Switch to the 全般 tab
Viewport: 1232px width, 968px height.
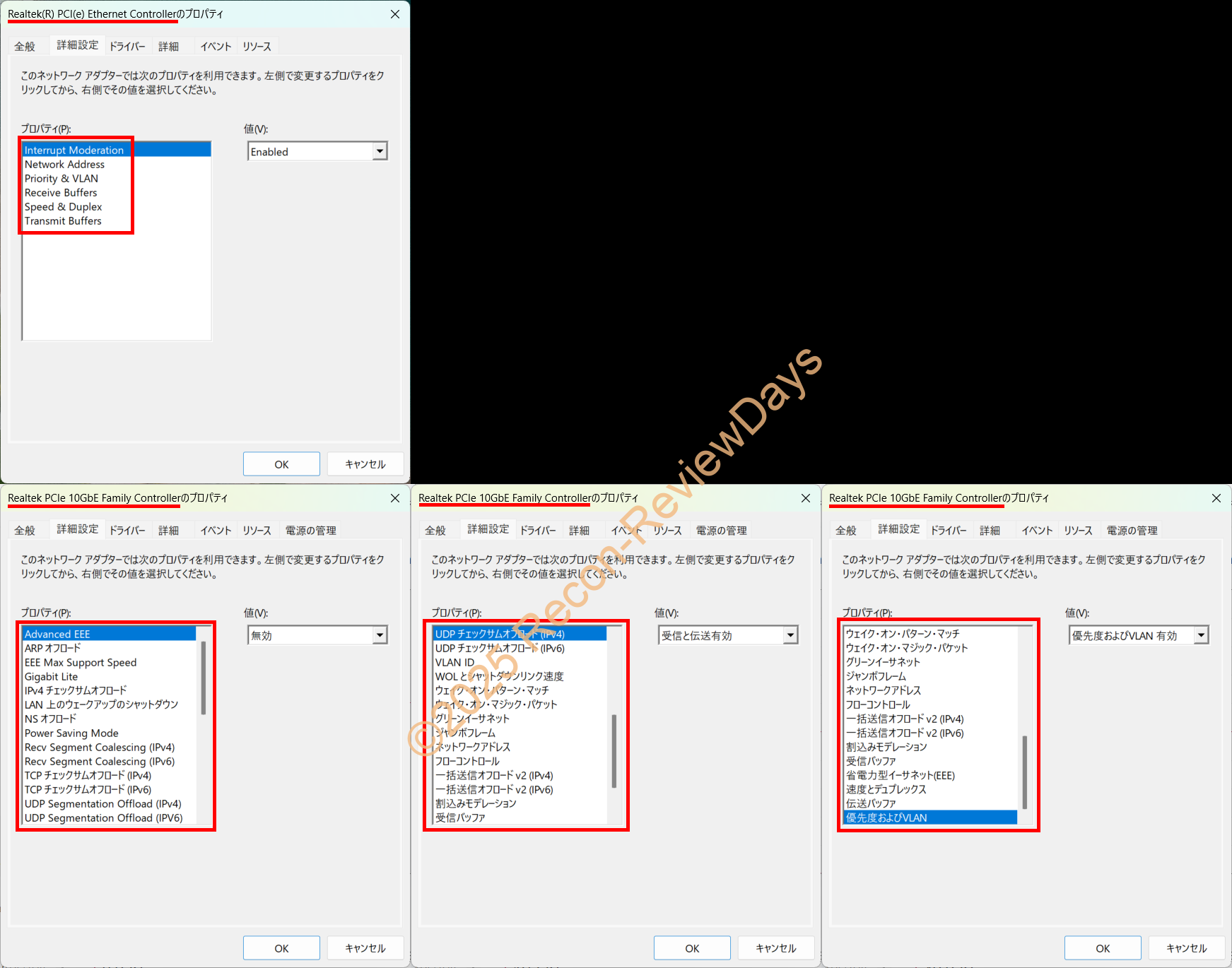[x=25, y=45]
